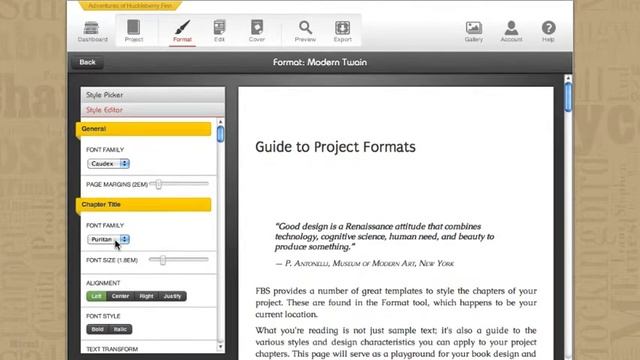Open the Project tool
The image size is (640, 360).
coord(134,31)
